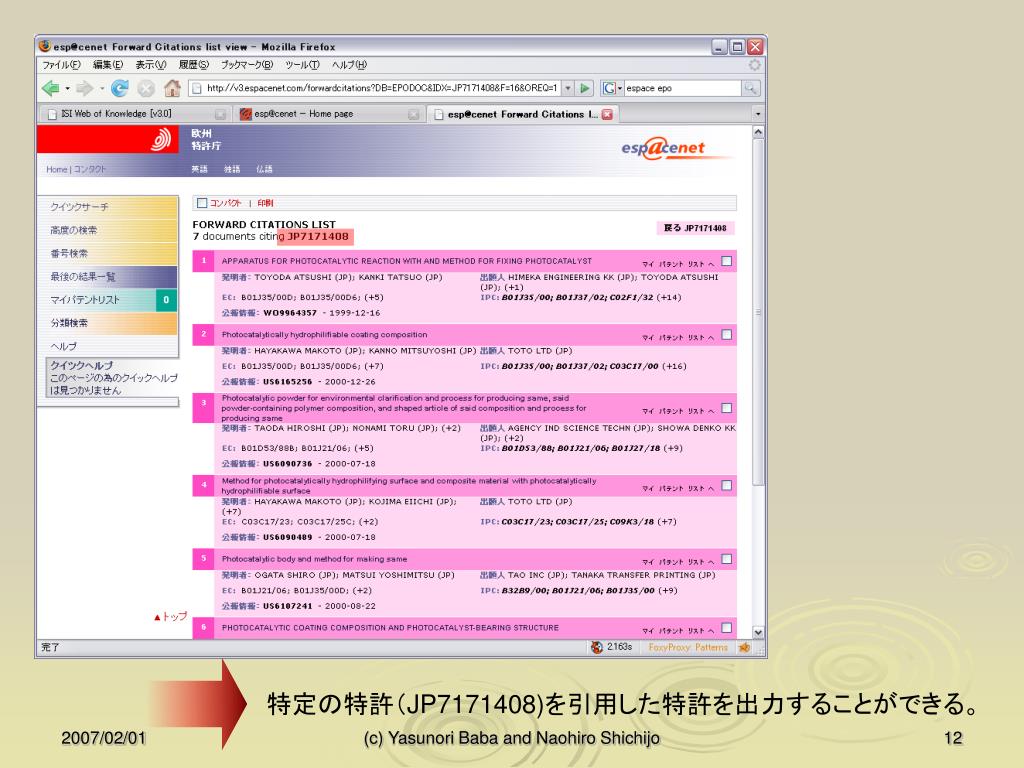Open the 印刷 print link
Viewport: 1024px width, 768px height.
[x=265, y=203]
